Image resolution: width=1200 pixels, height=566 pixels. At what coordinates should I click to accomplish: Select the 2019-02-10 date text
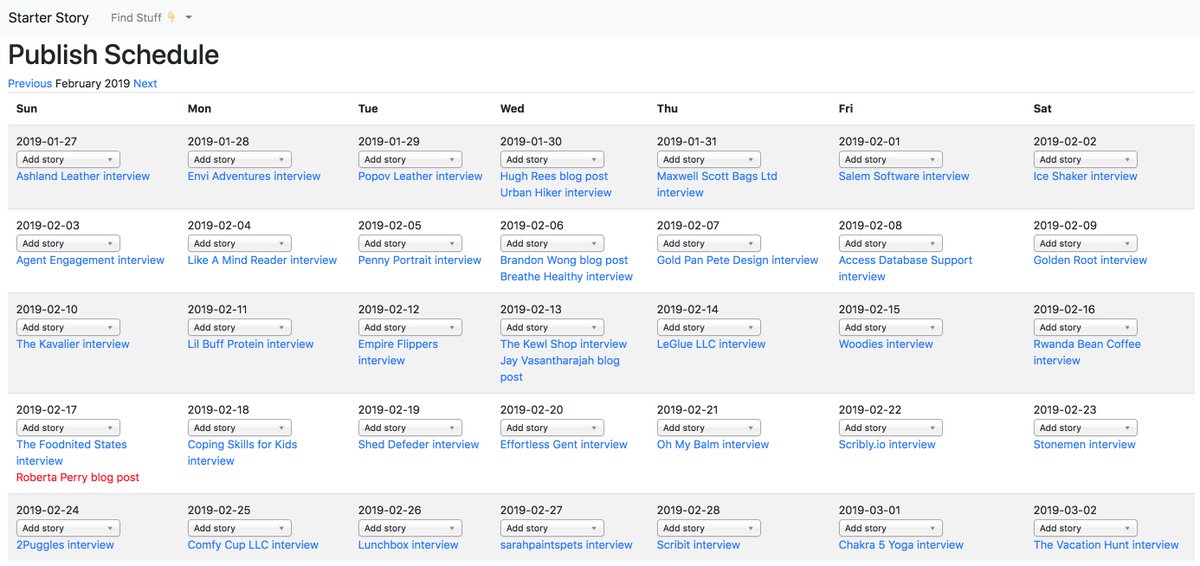coord(47,310)
